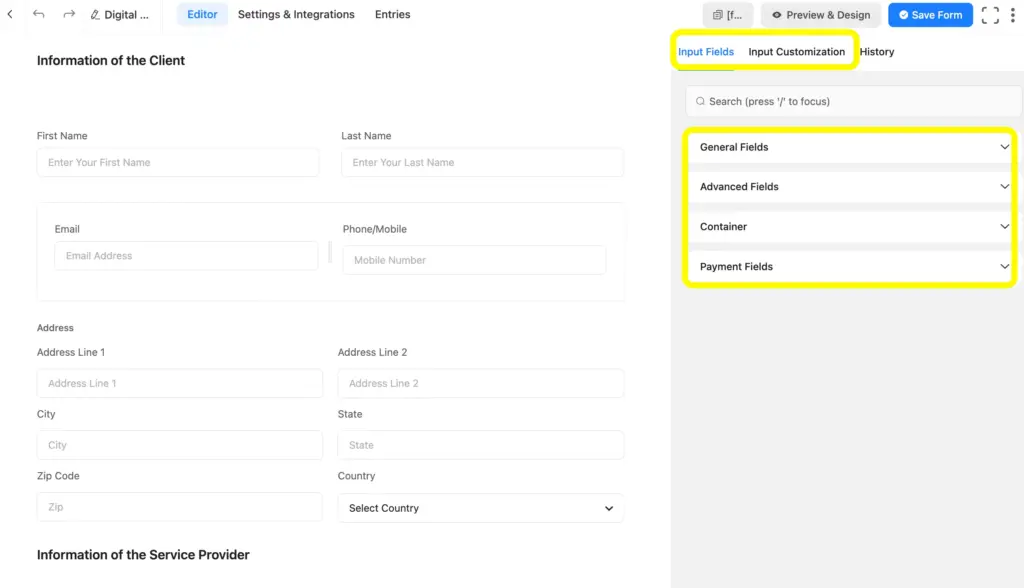The image size is (1024, 588).
Task: Click the Last Name input field
Action: pos(482,162)
